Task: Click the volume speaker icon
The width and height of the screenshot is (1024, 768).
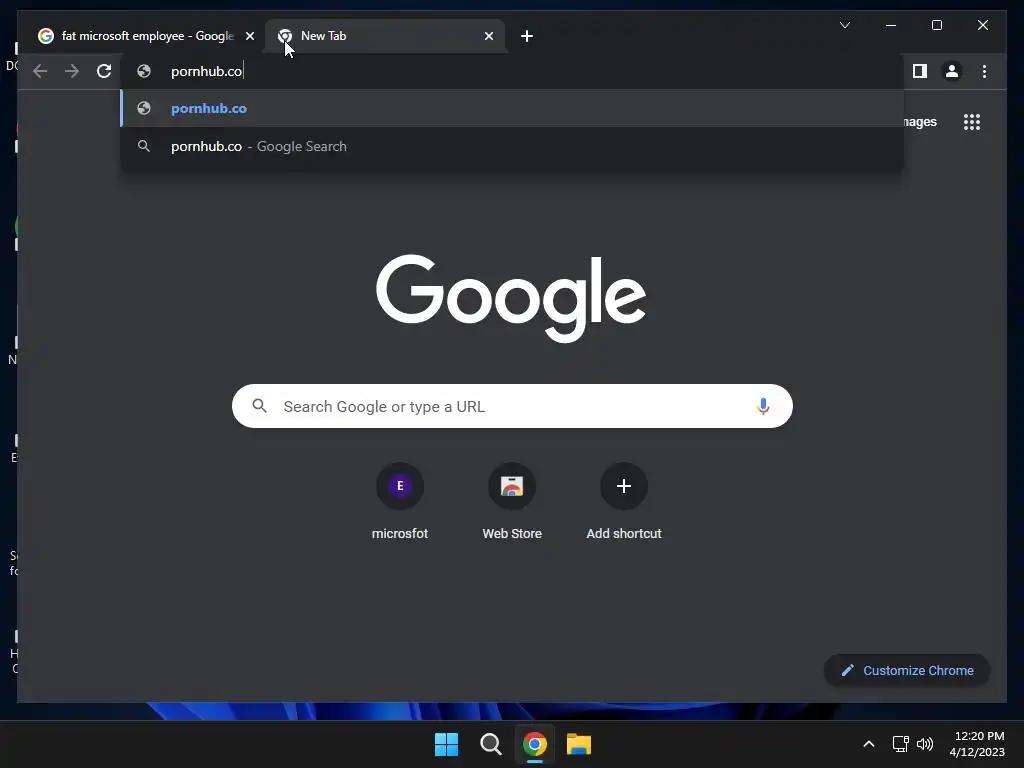Action: tap(925, 744)
